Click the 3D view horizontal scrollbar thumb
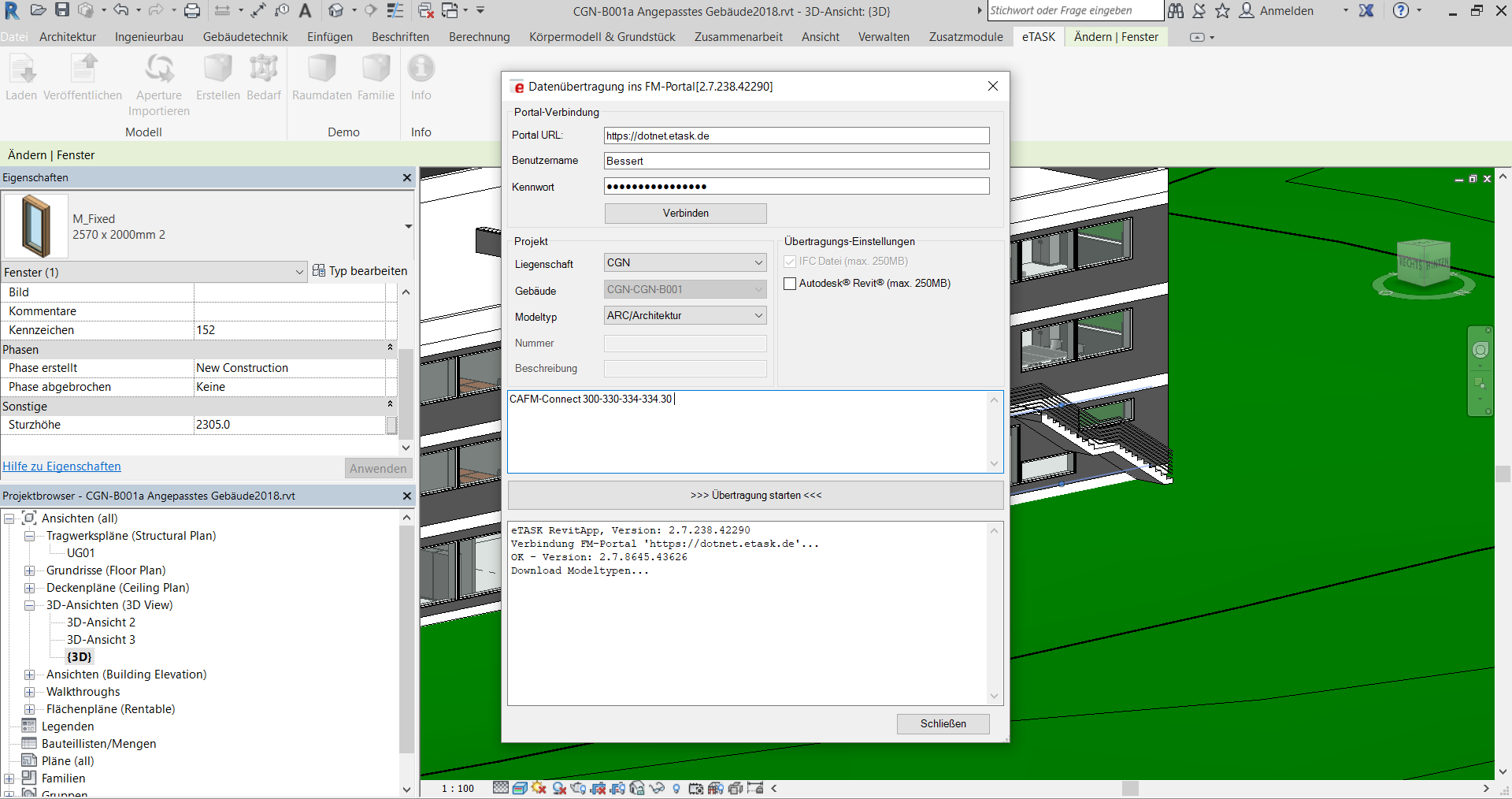The height and width of the screenshot is (799, 1512). click(1130, 789)
